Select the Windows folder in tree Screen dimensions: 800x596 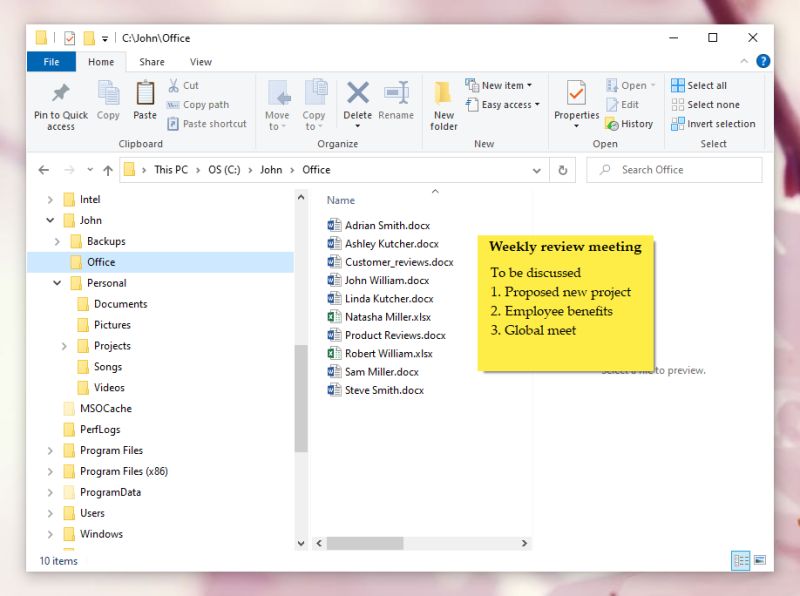tap(93, 534)
